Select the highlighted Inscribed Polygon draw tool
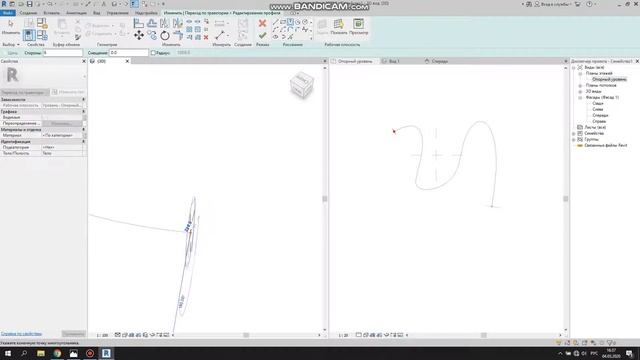The width and height of the screenshot is (640, 360). (290, 22)
